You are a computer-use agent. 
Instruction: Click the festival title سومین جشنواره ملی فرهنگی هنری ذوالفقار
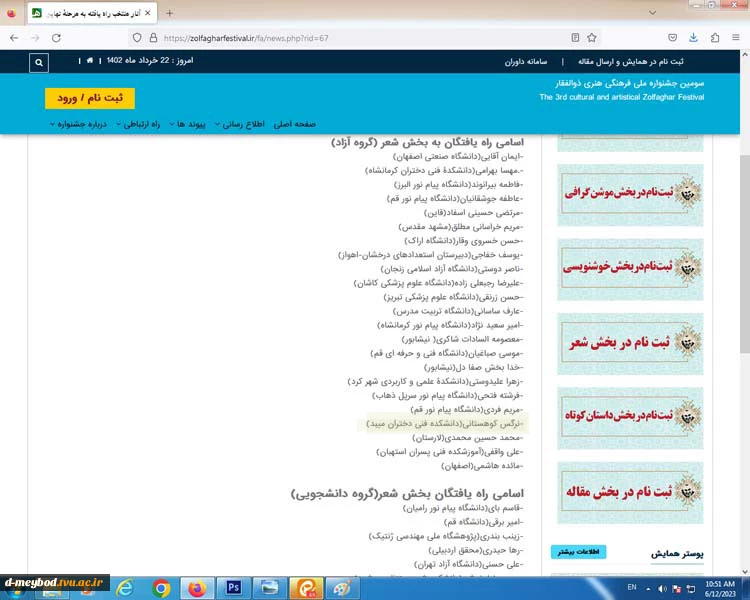630,83
